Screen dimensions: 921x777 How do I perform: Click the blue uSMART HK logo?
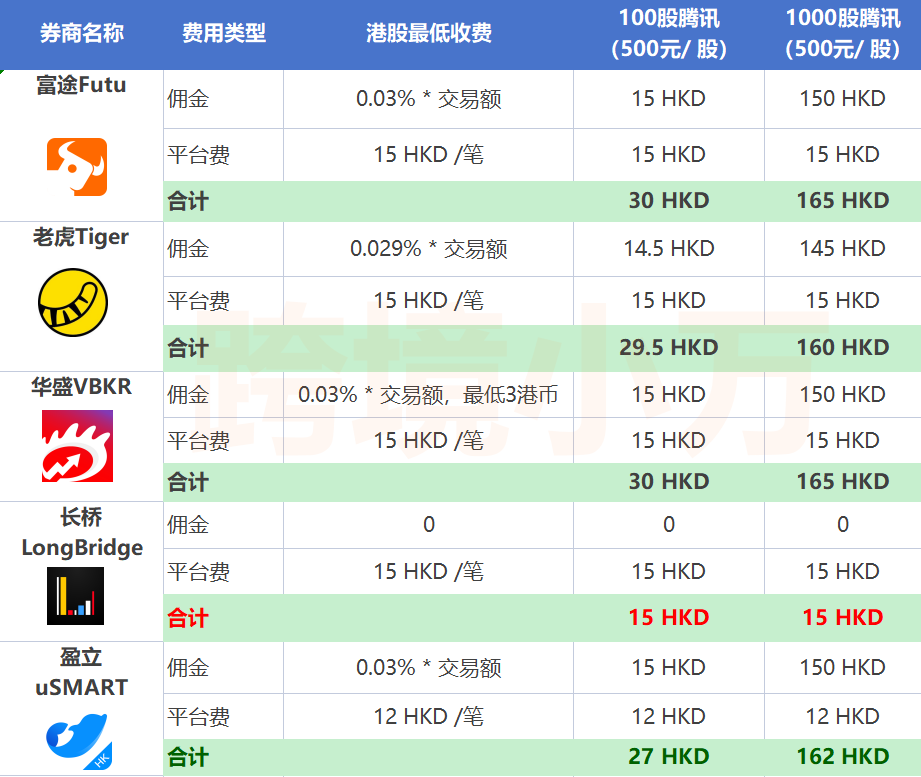(79, 742)
